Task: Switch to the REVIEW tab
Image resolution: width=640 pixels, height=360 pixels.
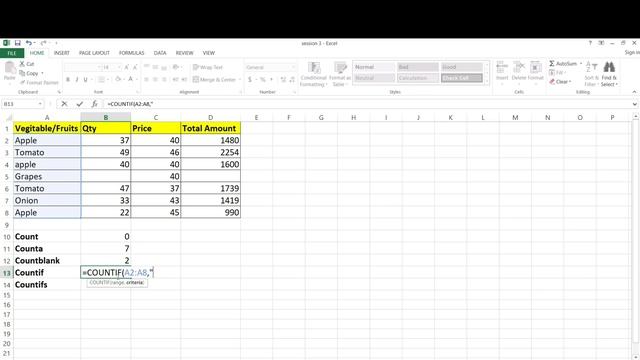Action: [x=184, y=53]
